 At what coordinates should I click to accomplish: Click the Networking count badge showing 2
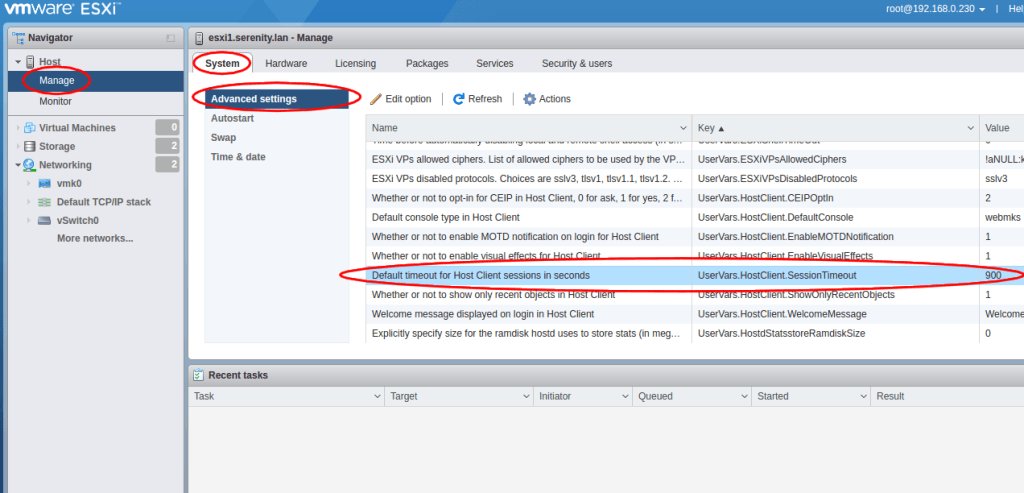pyautogui.click(x=167, y=165)
